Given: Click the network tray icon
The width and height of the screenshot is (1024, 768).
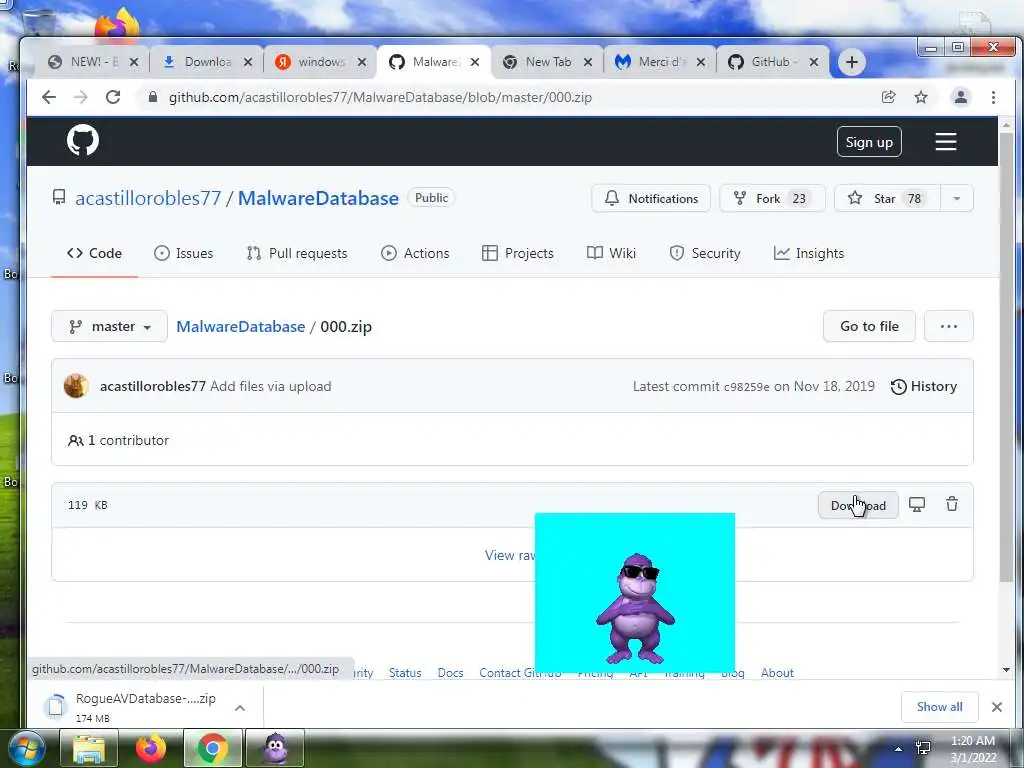Looking at the screenshot, I should coord(923,749).
